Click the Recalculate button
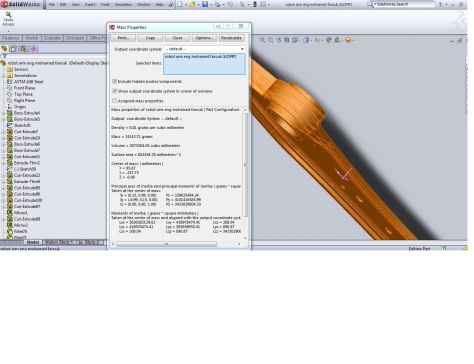This screenshot has width=474, height=364. 231,38
